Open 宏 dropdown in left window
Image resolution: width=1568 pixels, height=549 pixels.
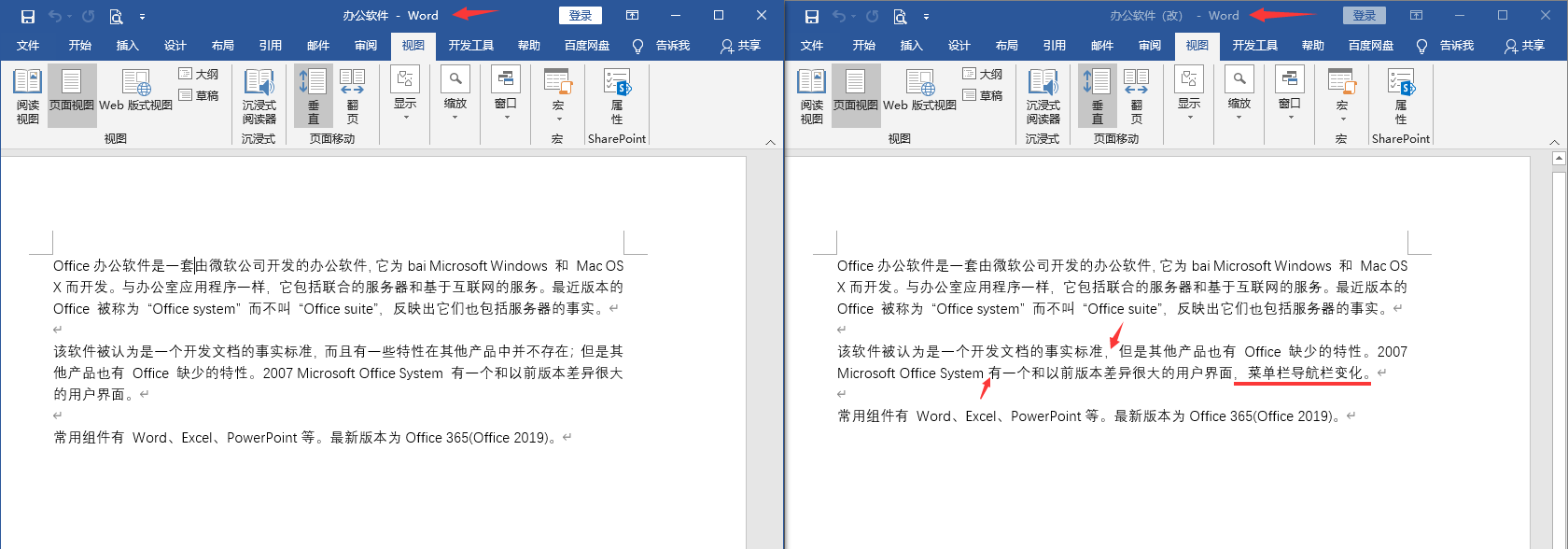pyautogui.click(x=557, y=93)
